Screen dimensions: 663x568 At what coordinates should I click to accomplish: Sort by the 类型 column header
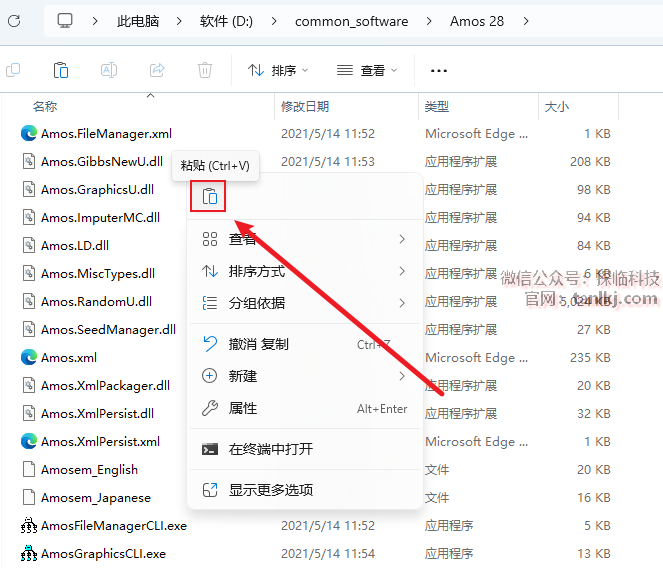[x=436, y=107]
